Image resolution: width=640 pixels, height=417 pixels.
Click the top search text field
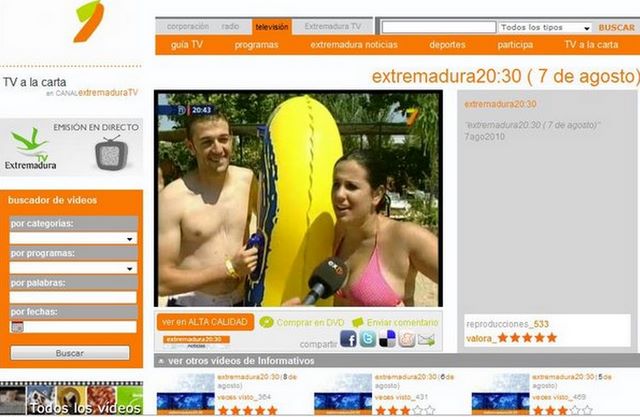pos(439,27)
